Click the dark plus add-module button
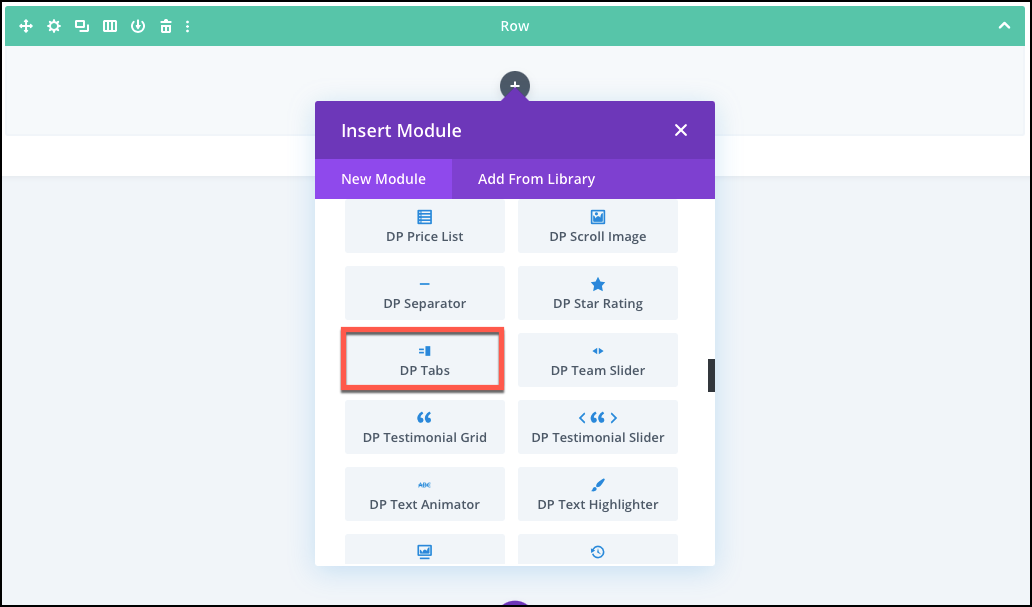The width and height of the screenshot is (1032, 607). (515, 86)
